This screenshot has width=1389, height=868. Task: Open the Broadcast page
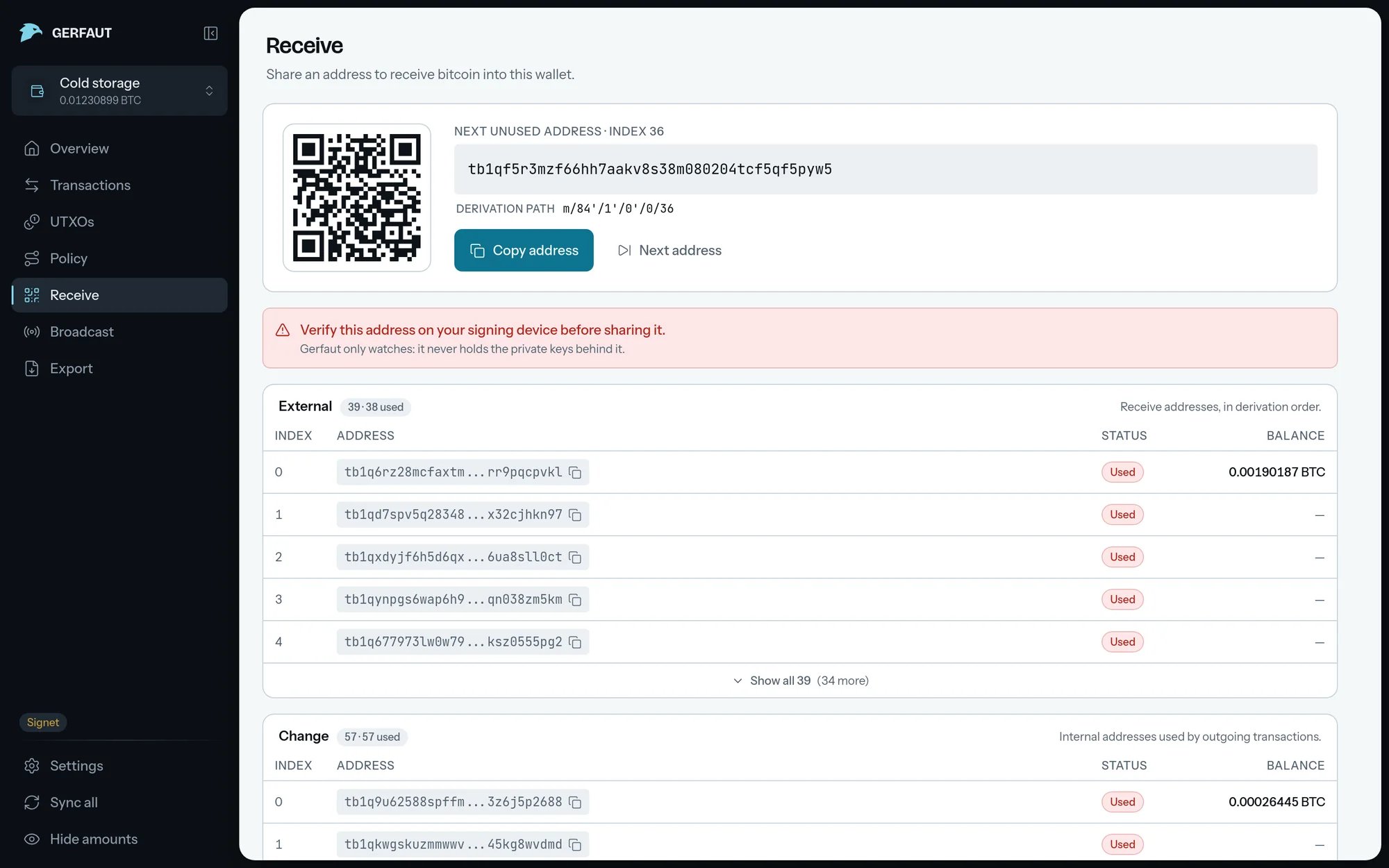(x=119, y=332)
